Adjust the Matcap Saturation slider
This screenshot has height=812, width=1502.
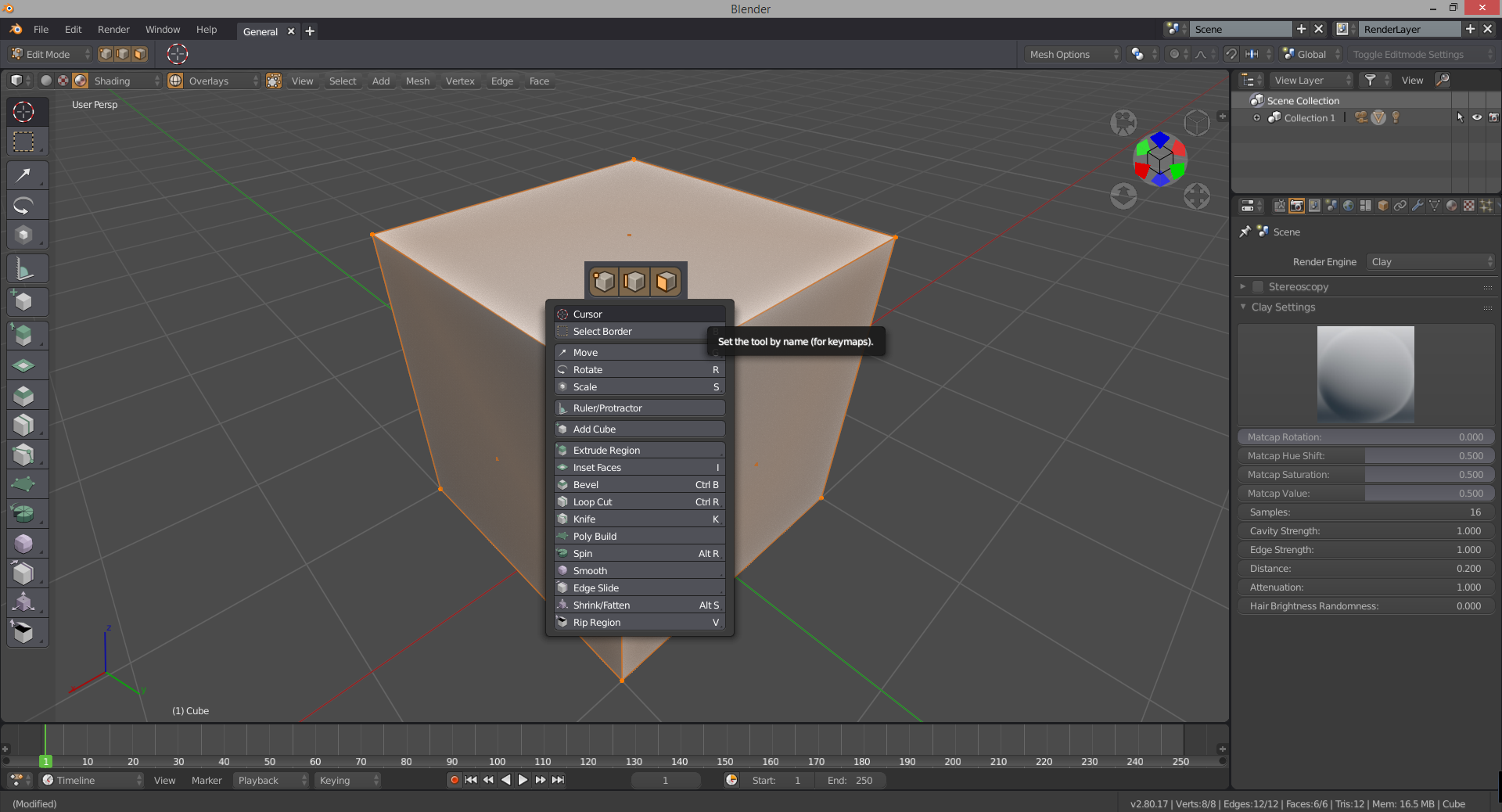(1366, 474)
